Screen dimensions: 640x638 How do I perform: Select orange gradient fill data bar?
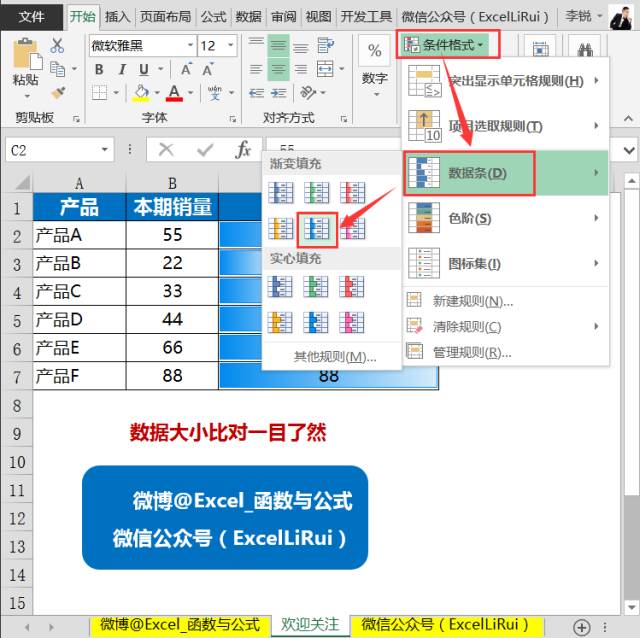(281, 229)
